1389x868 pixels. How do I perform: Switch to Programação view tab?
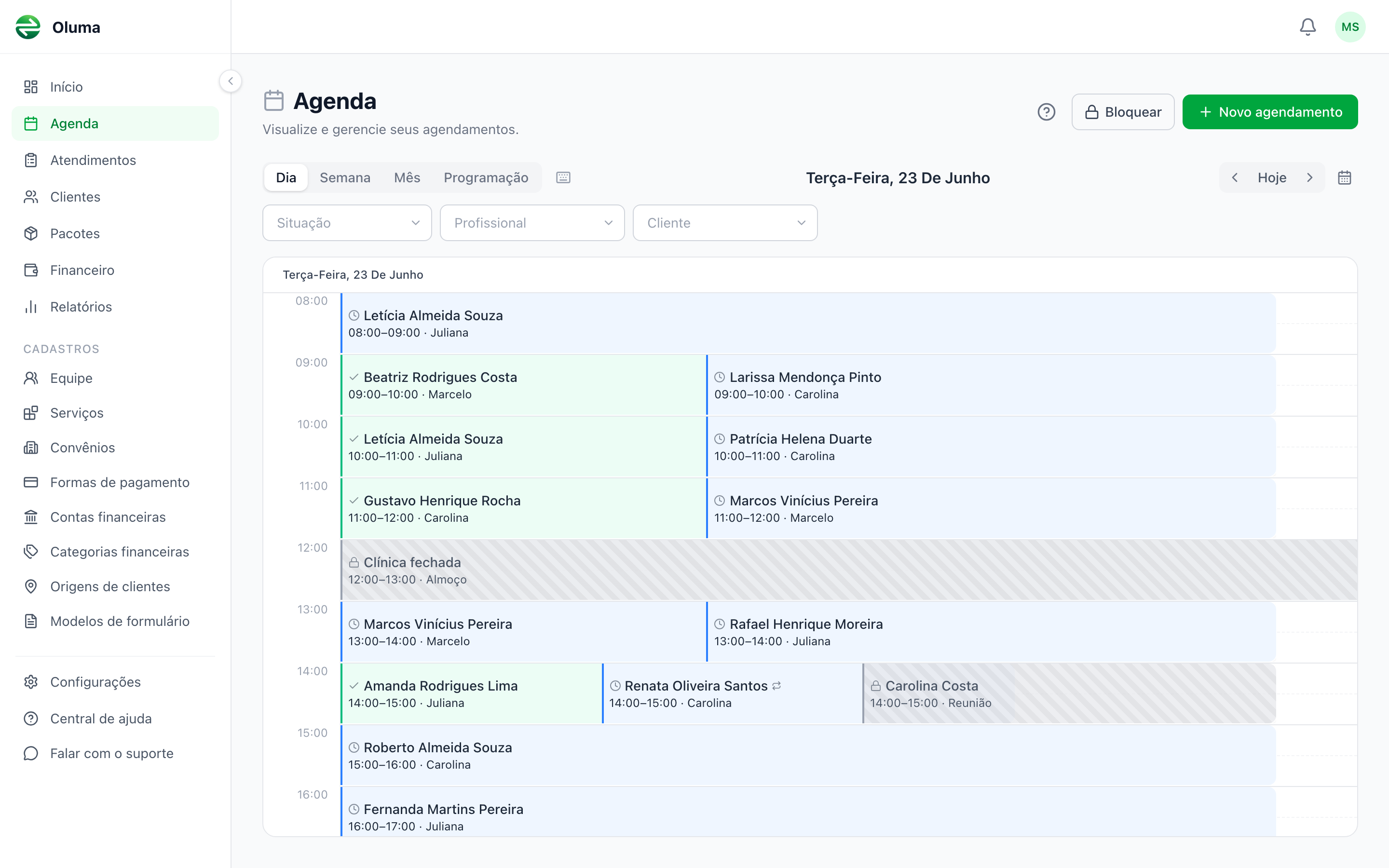[486, 177]
